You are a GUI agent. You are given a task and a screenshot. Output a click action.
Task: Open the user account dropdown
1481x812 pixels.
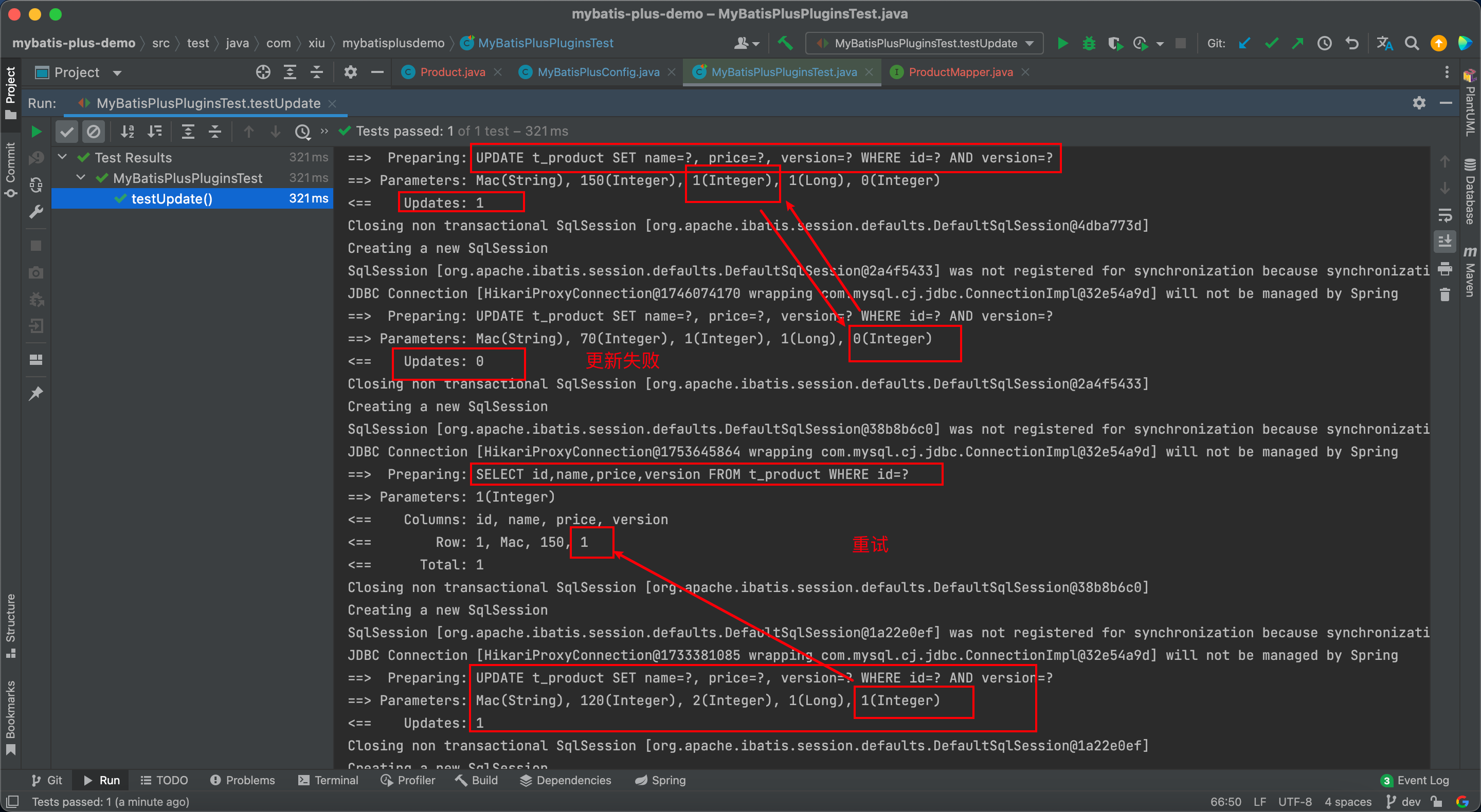pos(746,43)
